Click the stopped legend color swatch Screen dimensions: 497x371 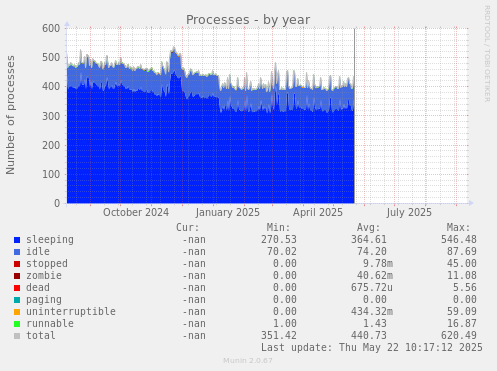17,264
